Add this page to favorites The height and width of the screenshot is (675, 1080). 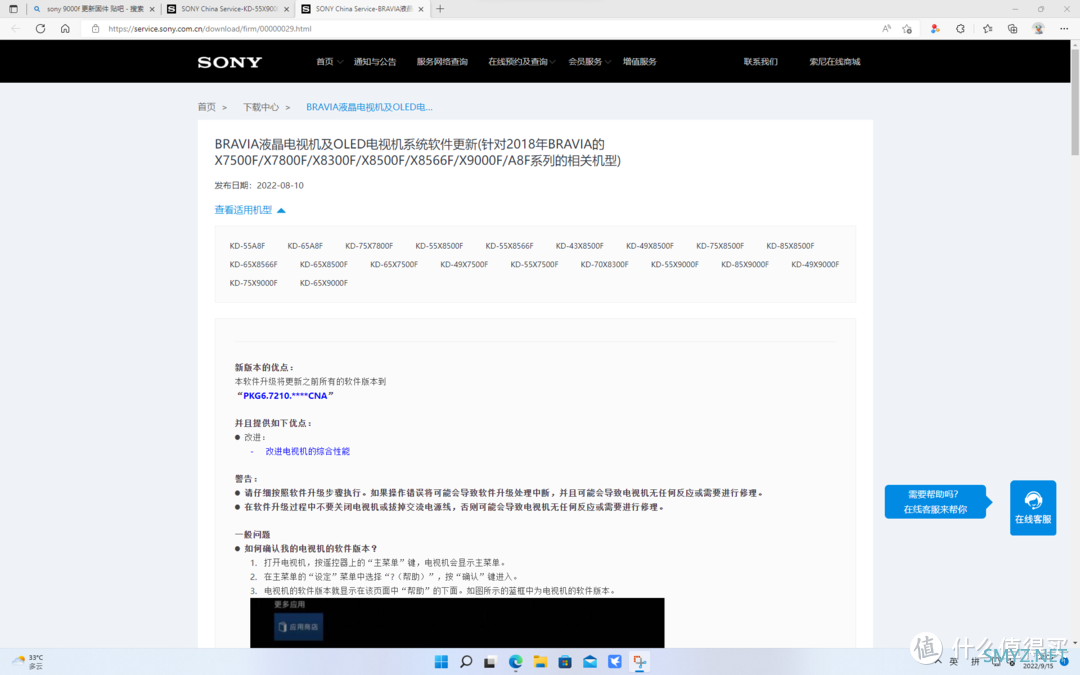click(907, 29)
